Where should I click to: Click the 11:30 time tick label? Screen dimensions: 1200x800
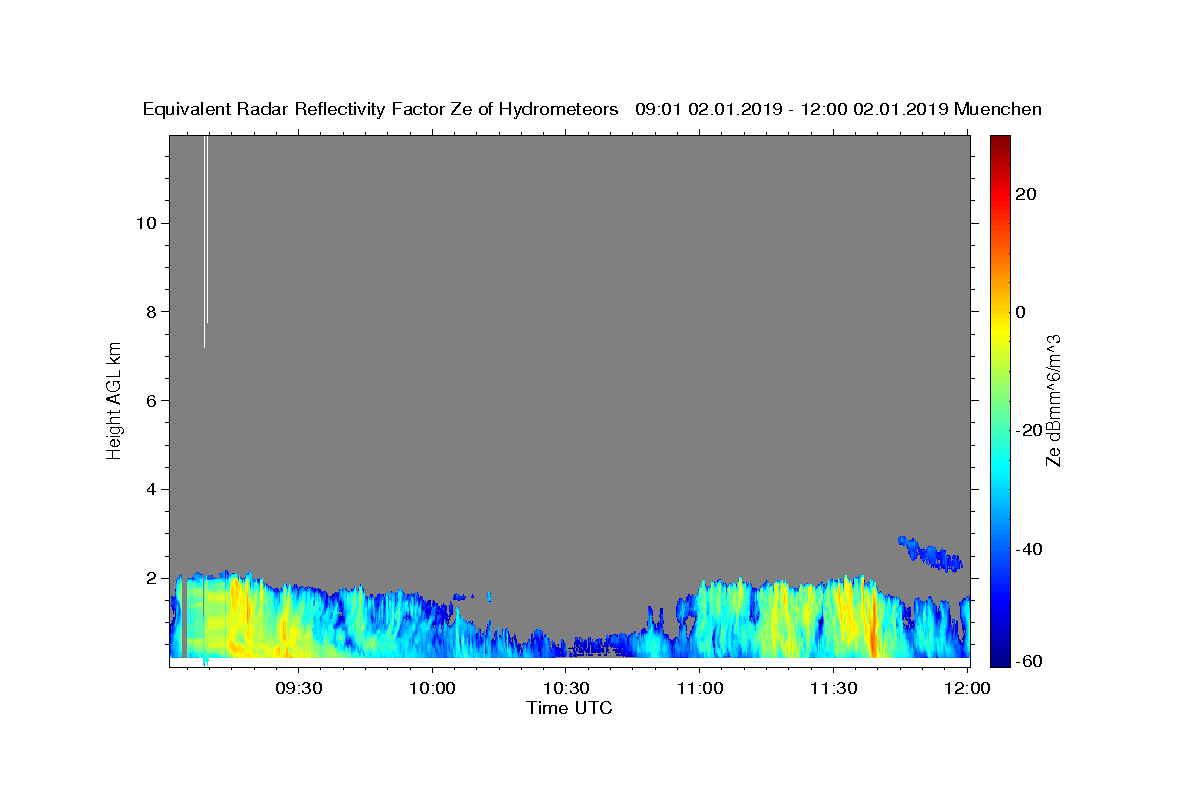(x=833, y=688)
